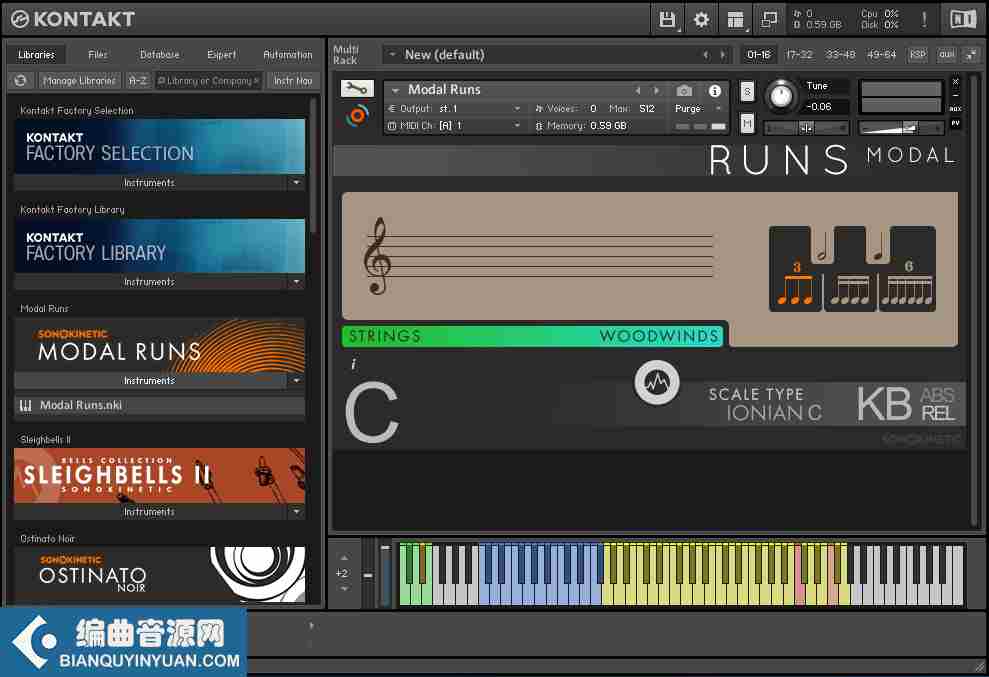The image size is (989, 677).
Task: Select next multi preset arrow
Action: pos(723,55)
